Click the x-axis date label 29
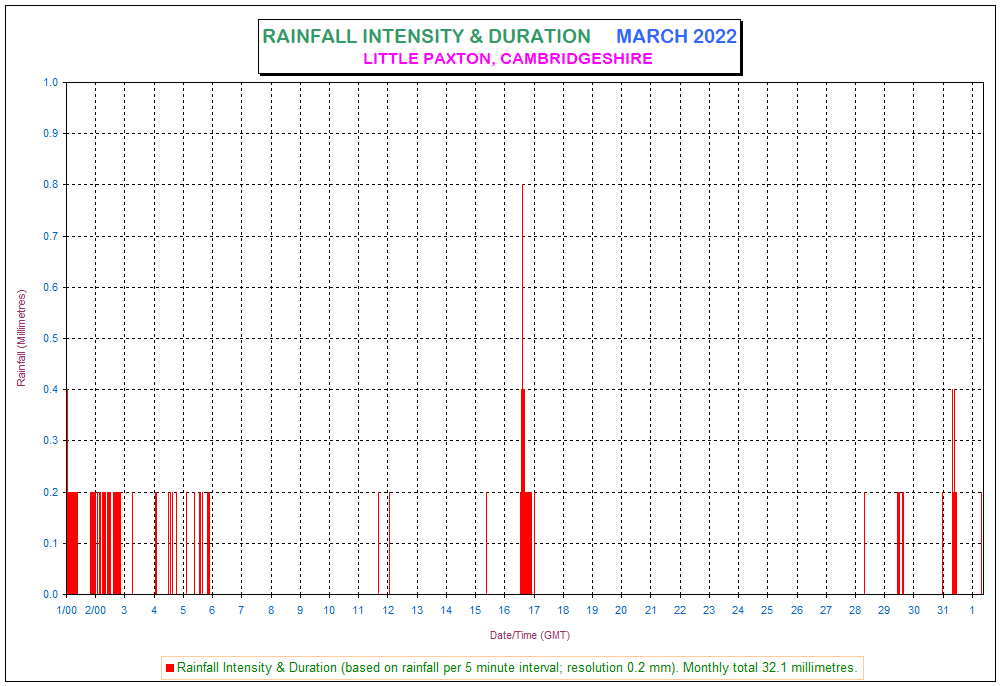Image resolution: width=1001 pixels, height=686 pixels. (884, 610)
